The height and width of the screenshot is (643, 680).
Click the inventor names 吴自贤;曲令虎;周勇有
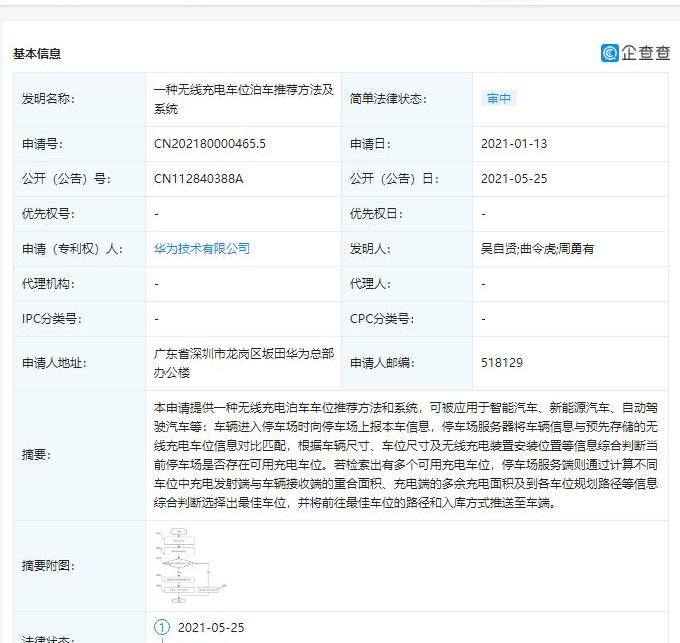coord(537,248)
